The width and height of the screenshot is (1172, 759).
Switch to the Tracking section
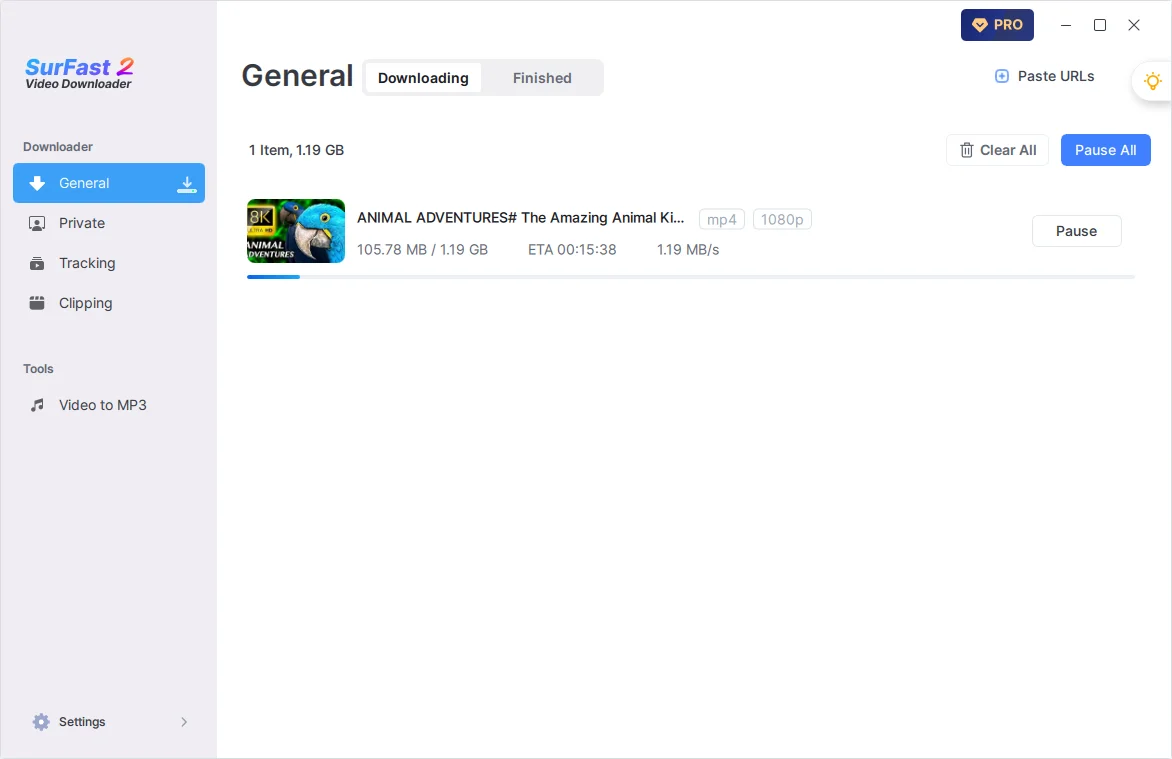pyautogui.click(x=88, y=263)
